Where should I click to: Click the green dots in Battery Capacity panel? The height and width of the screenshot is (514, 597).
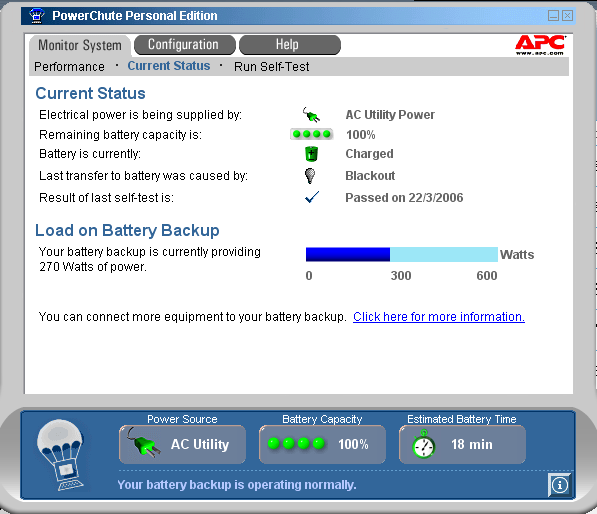[x=296, y=444]
